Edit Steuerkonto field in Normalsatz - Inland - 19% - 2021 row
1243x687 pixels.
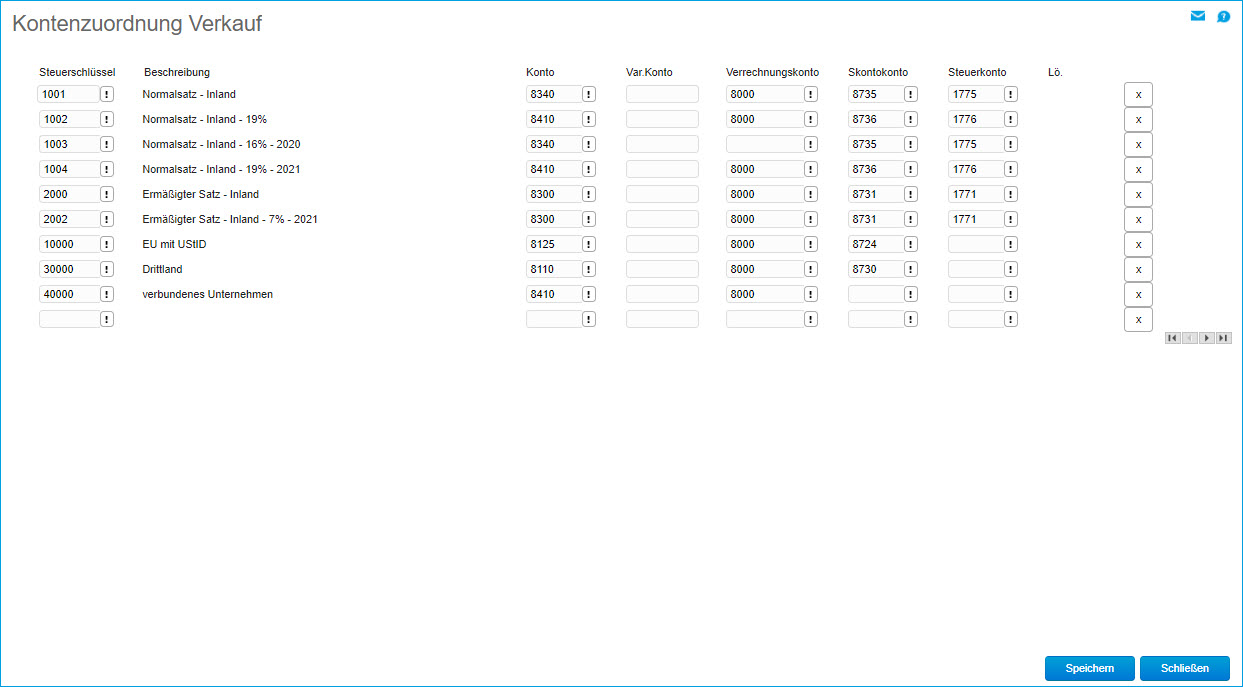(976, 169)
